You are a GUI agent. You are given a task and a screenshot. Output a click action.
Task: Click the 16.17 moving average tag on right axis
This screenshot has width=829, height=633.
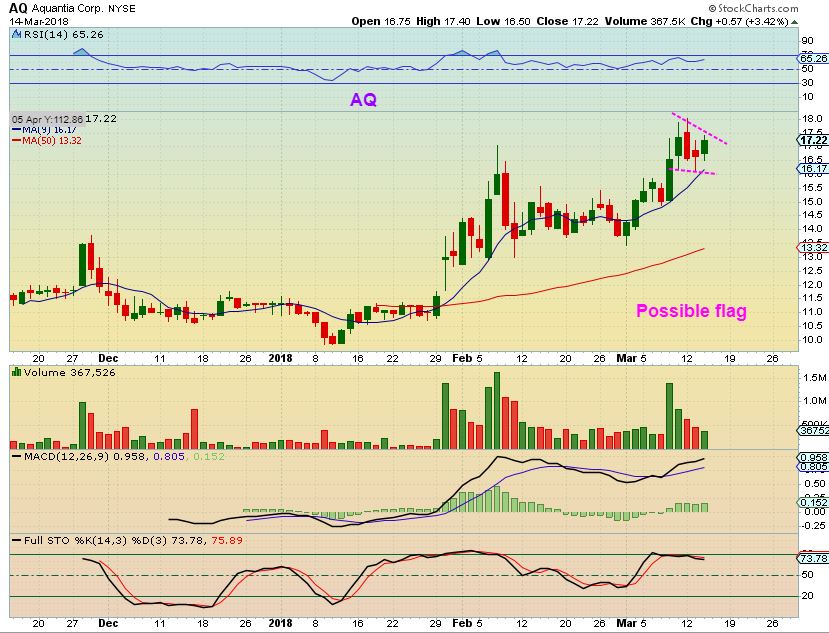[813, 169]
